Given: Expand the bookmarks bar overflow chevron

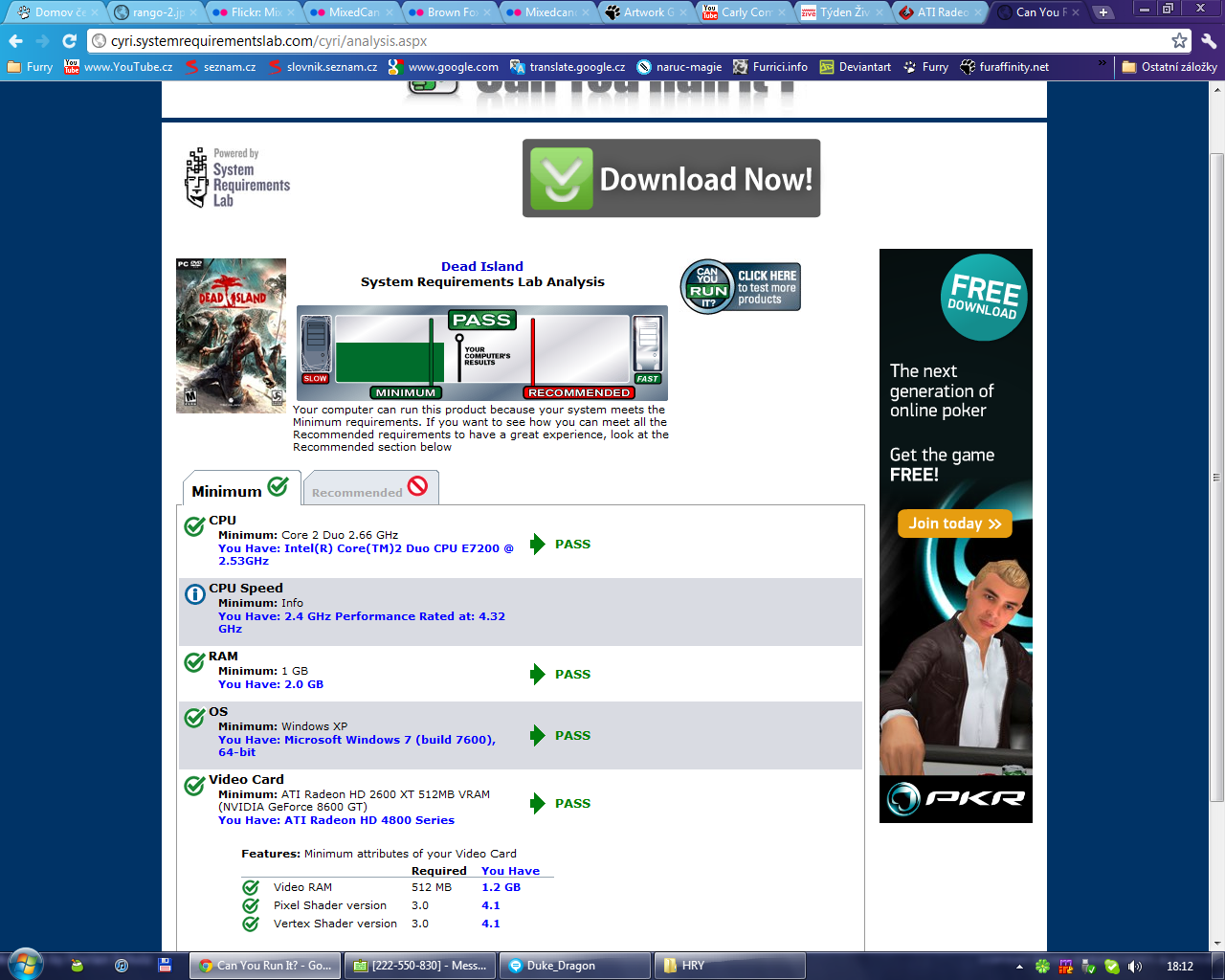Looking at the screenshot, I should (x=1102, y=65).
